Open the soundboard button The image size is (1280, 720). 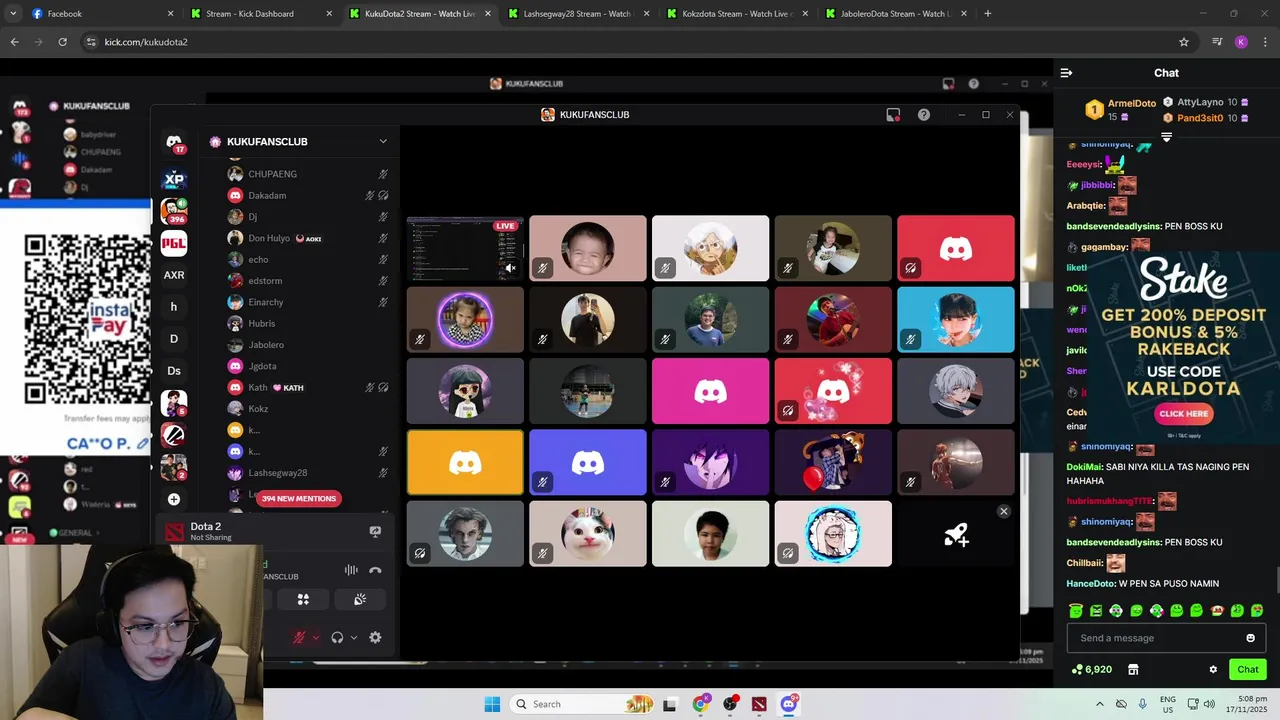pos(360,599)
